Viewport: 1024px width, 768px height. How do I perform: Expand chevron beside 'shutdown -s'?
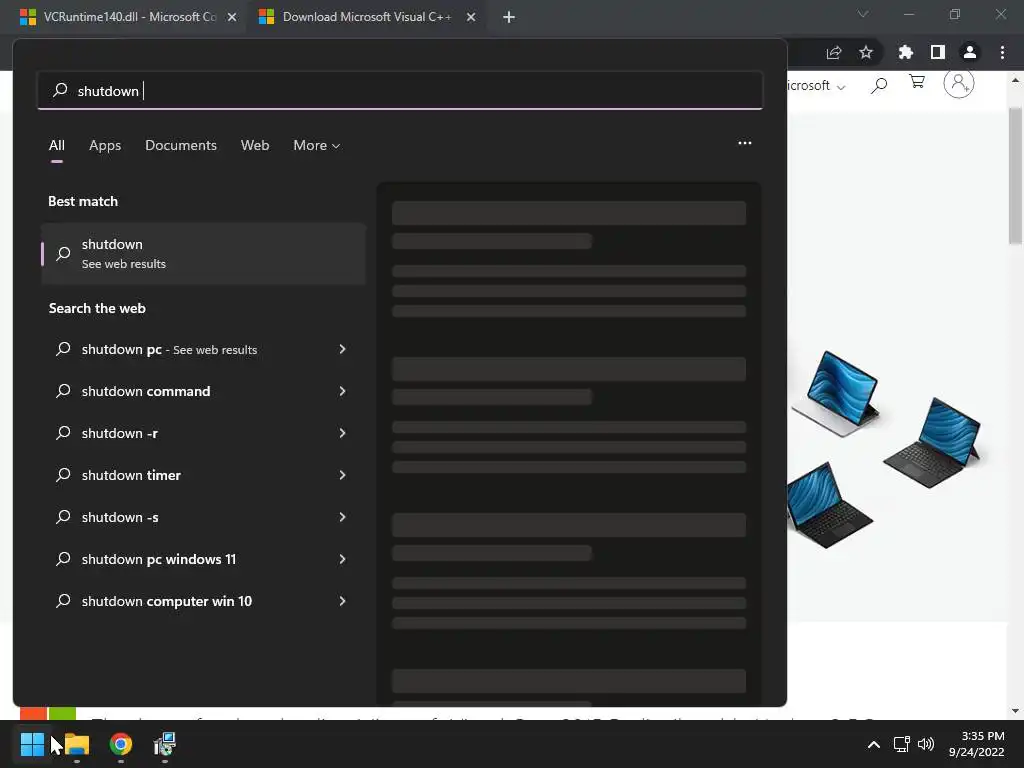342,517
